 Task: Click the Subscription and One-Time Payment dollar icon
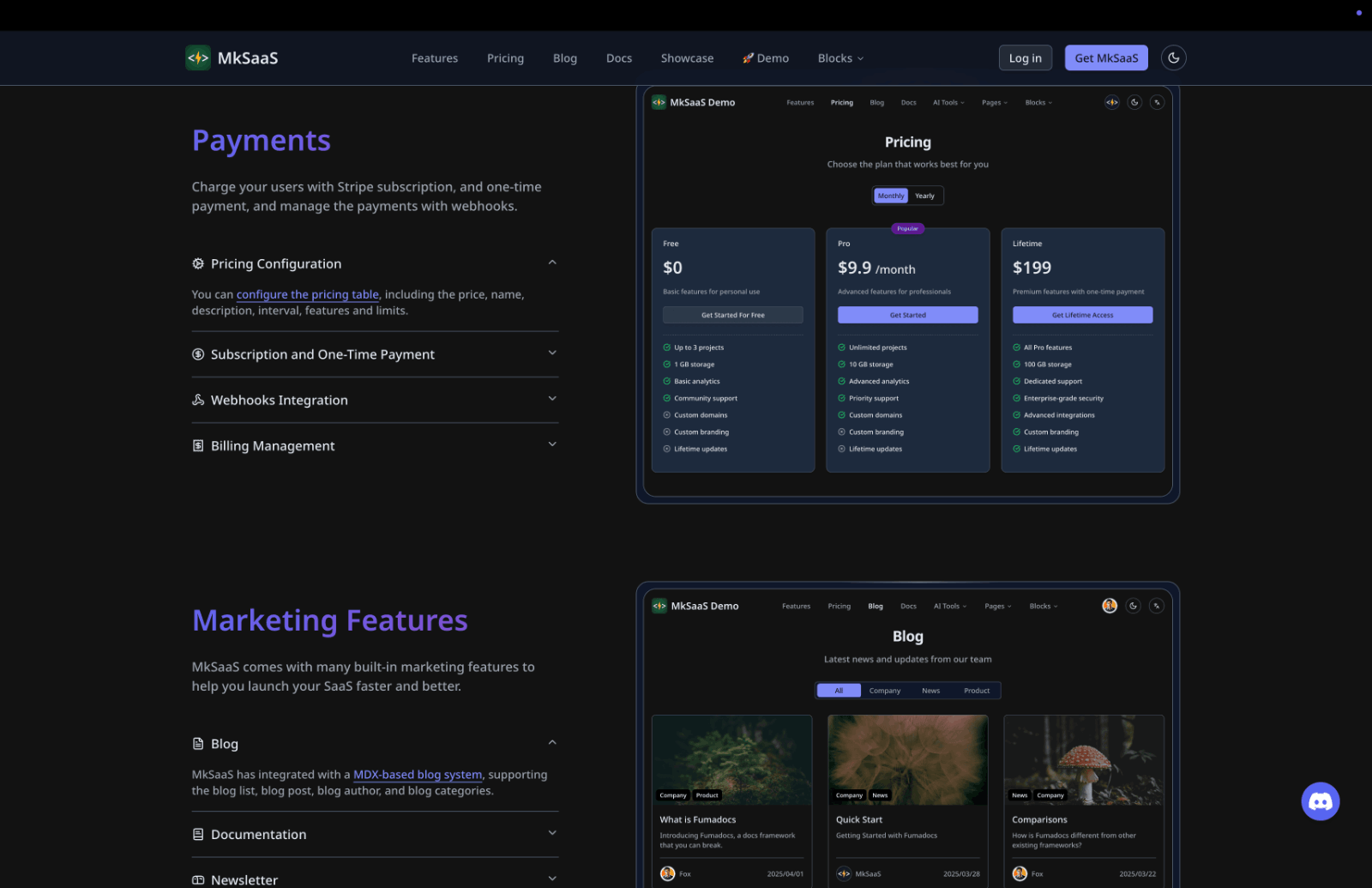[x=198, y=354]
